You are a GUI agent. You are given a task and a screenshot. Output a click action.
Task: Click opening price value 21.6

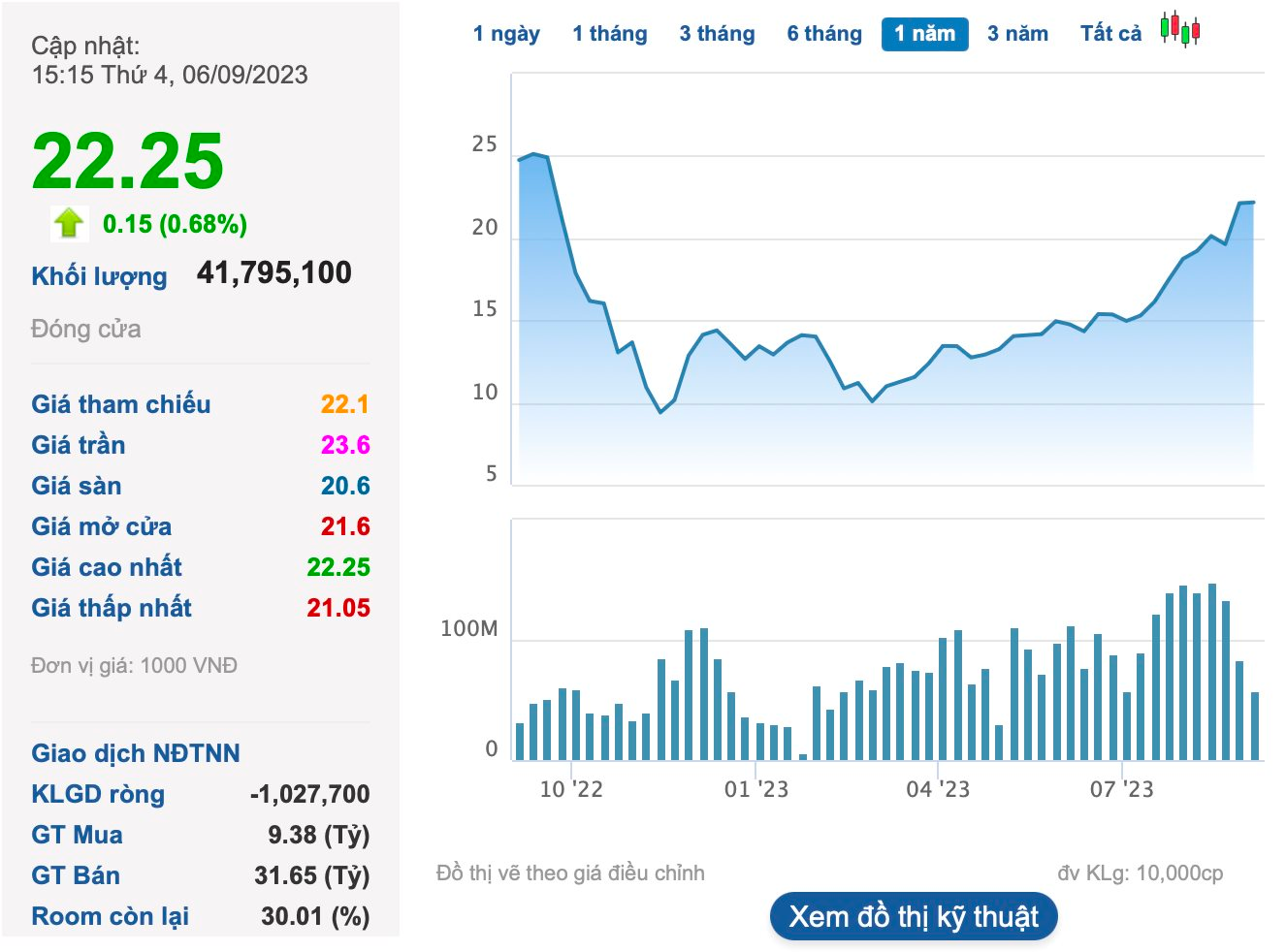tap(345, 526)
